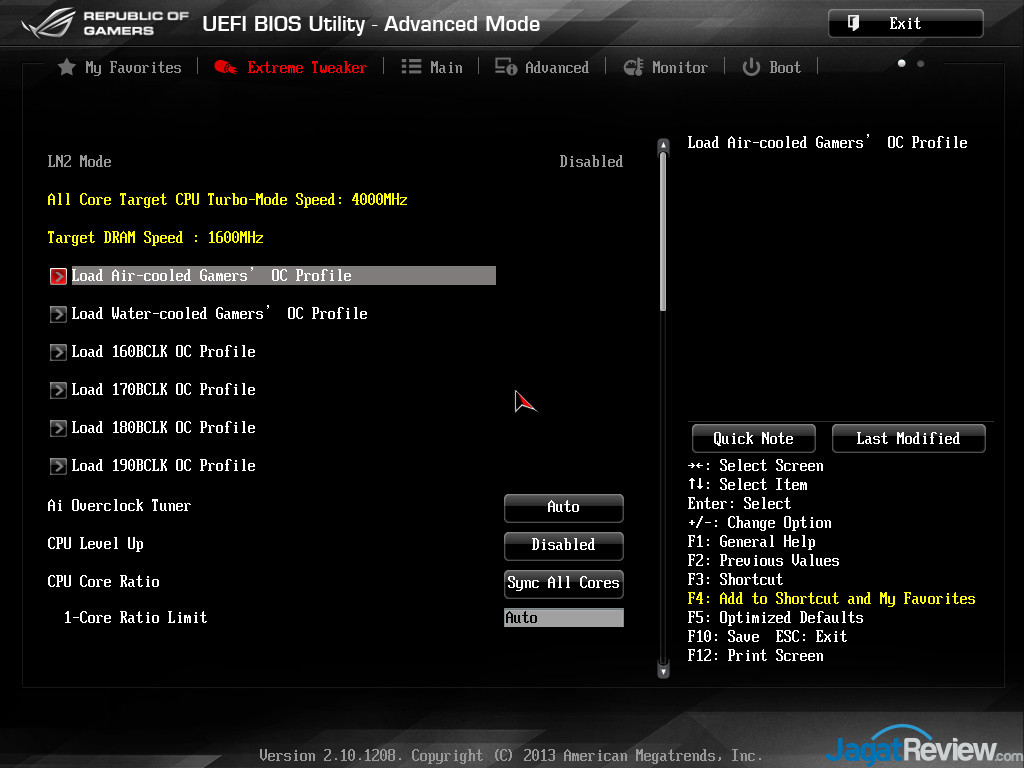Choose Load 190BCLK OC Profile entry
Screen dimensions: 1024x768
[x=163, y=466]
